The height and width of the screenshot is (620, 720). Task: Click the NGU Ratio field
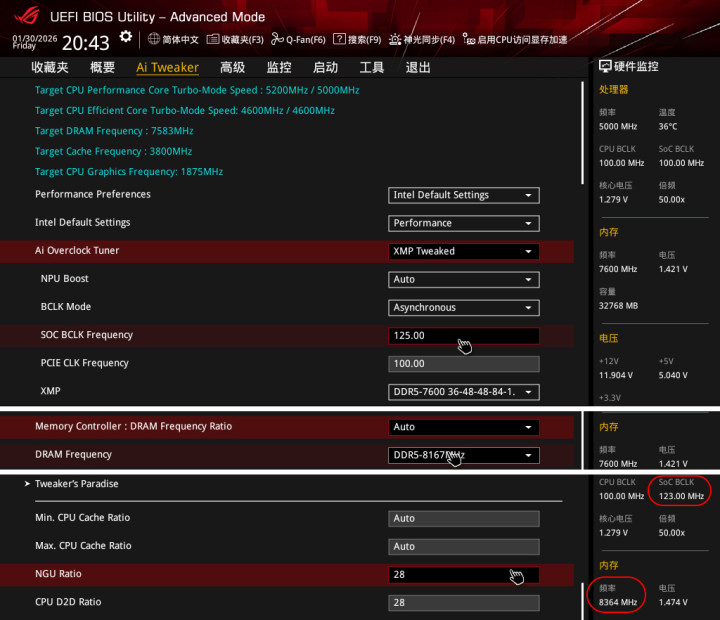[464, 575]
